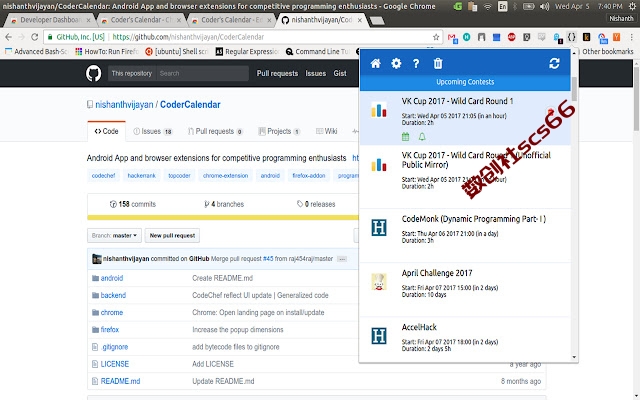Click the popup contest list scrollbar
This screenshot has height=400, width=640.
click(x=574, y=88)
